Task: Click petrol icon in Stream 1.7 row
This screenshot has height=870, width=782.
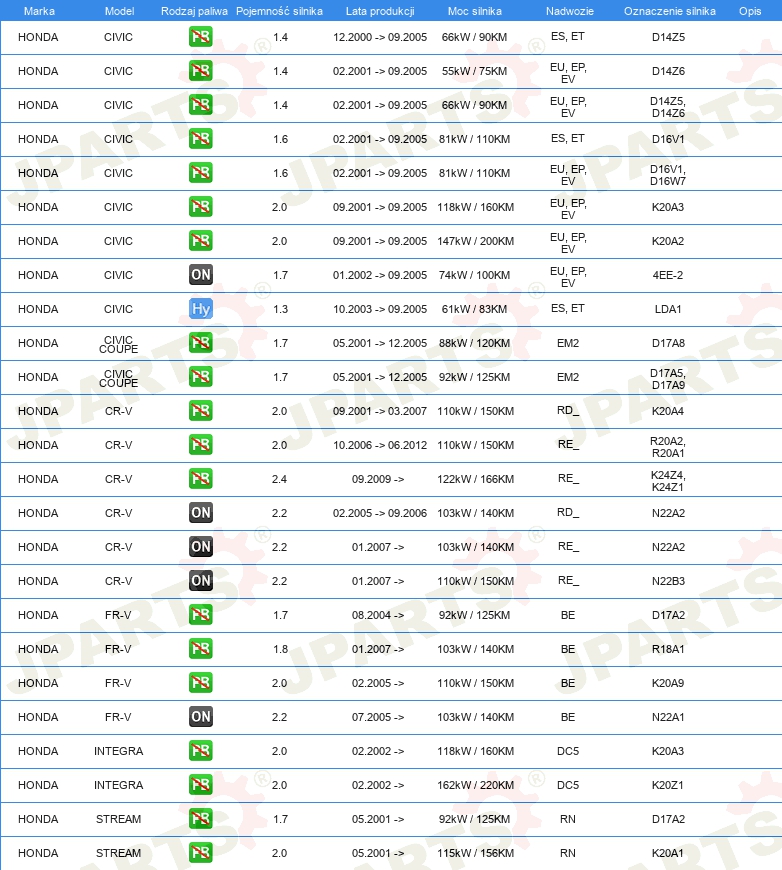Action: (x=200, y=819)
